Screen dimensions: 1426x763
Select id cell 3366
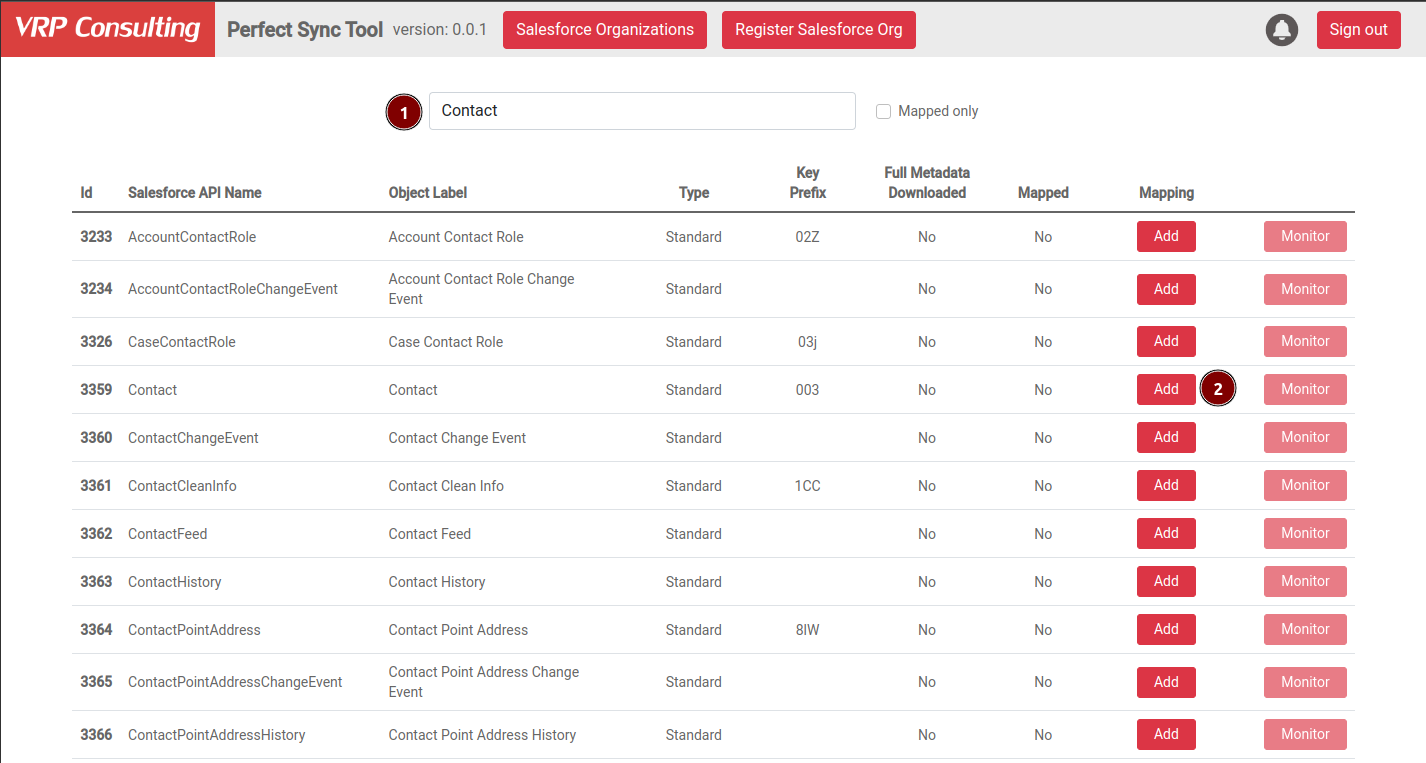click(96, 735)
